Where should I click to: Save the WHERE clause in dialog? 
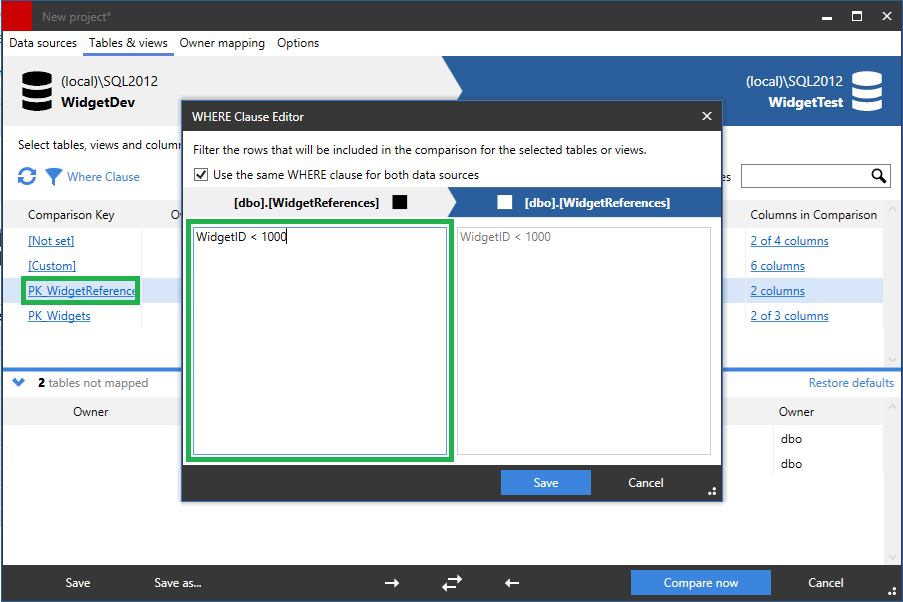click(545, 483)
